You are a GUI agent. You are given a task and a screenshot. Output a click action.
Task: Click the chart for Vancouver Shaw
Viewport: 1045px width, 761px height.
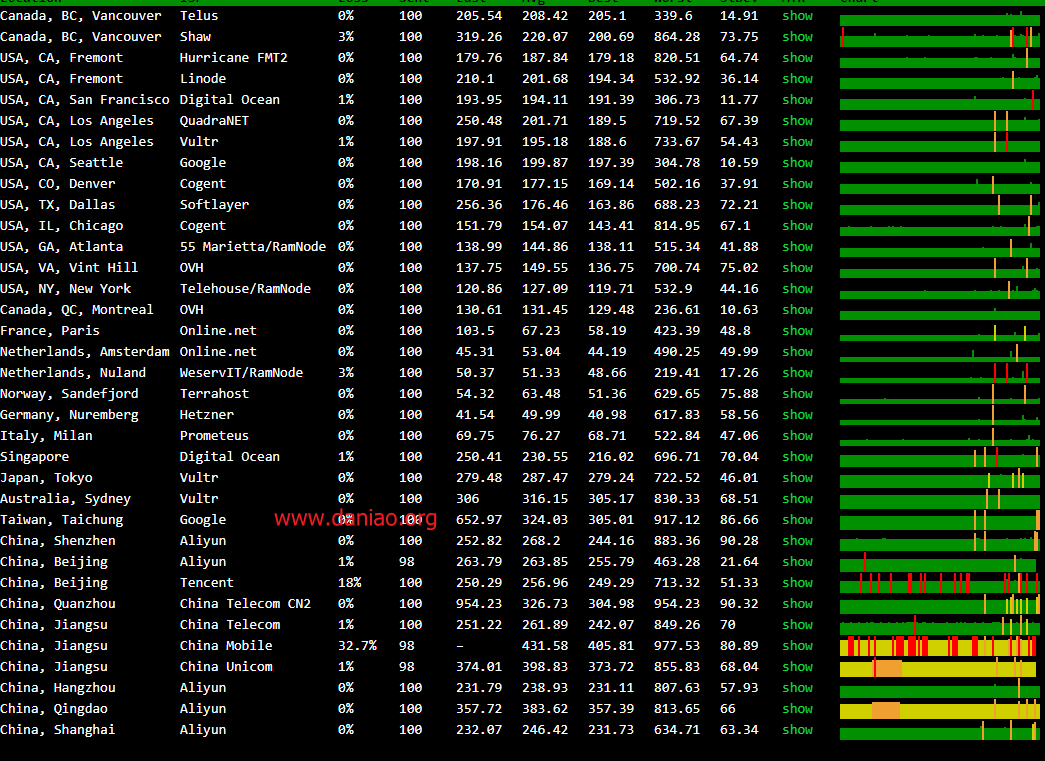(939, 37)
